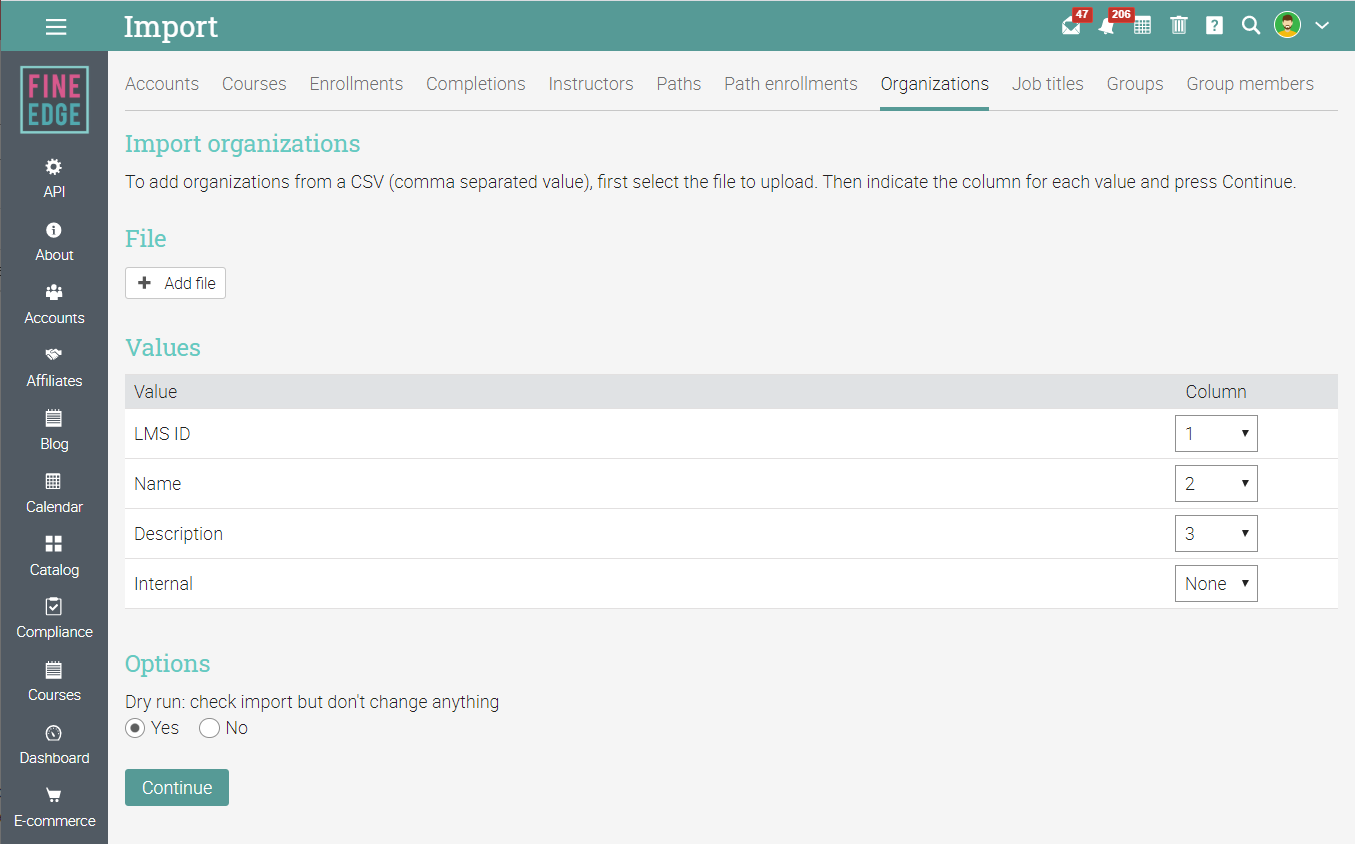Click the Add file button
The image size is (1355, 844).
tap(176, 283)
